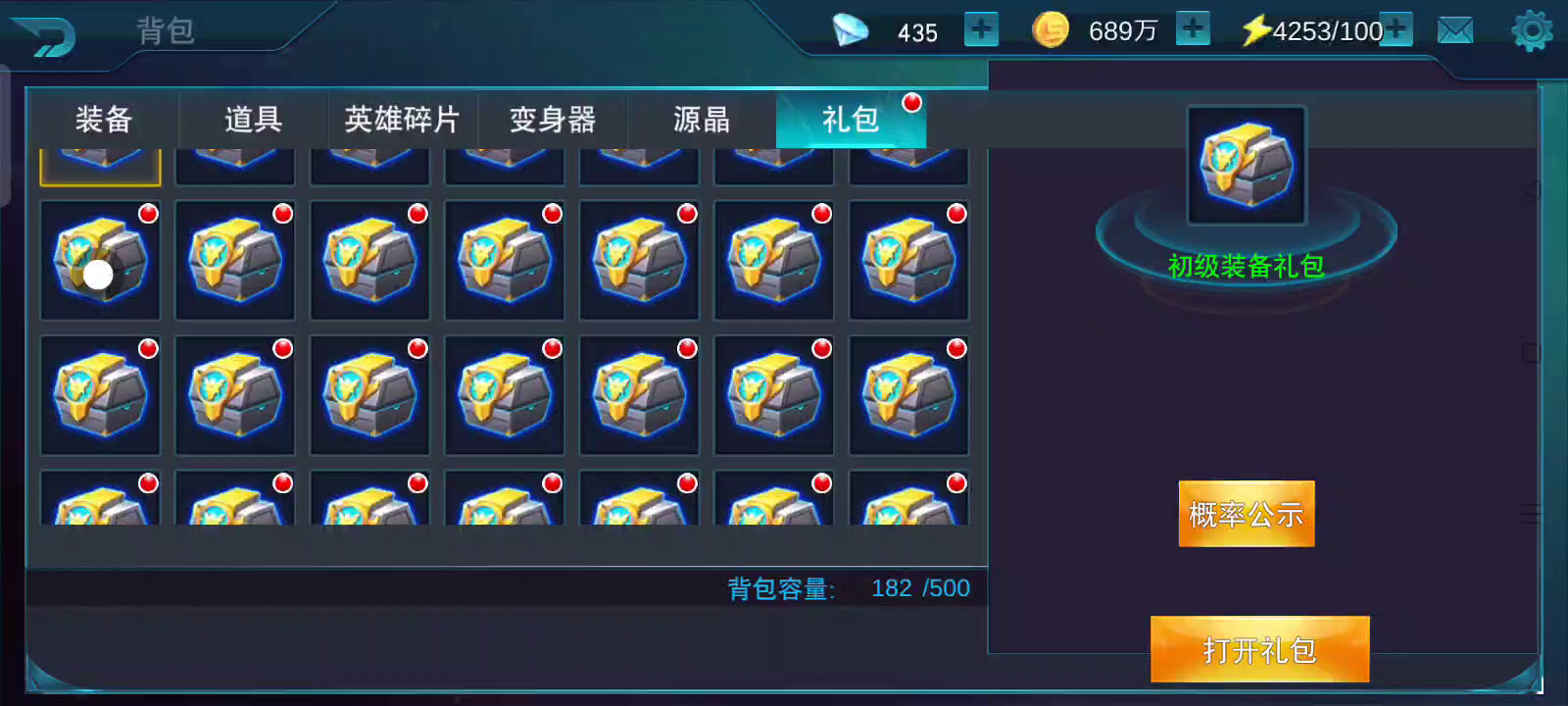Add diamonds with the plus beside 435

981,29
